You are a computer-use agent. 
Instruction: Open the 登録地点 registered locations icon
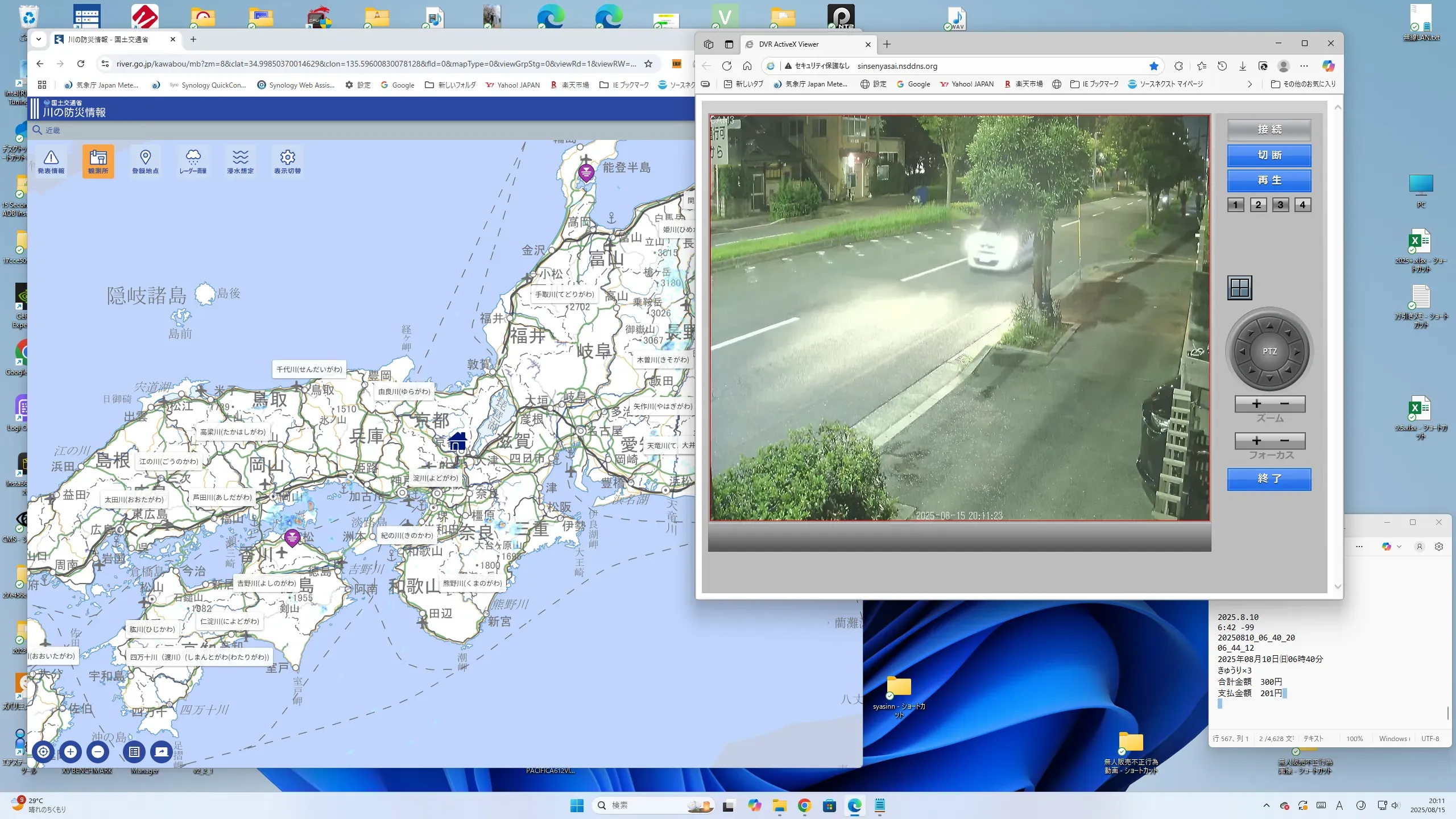tap(145, 161)
